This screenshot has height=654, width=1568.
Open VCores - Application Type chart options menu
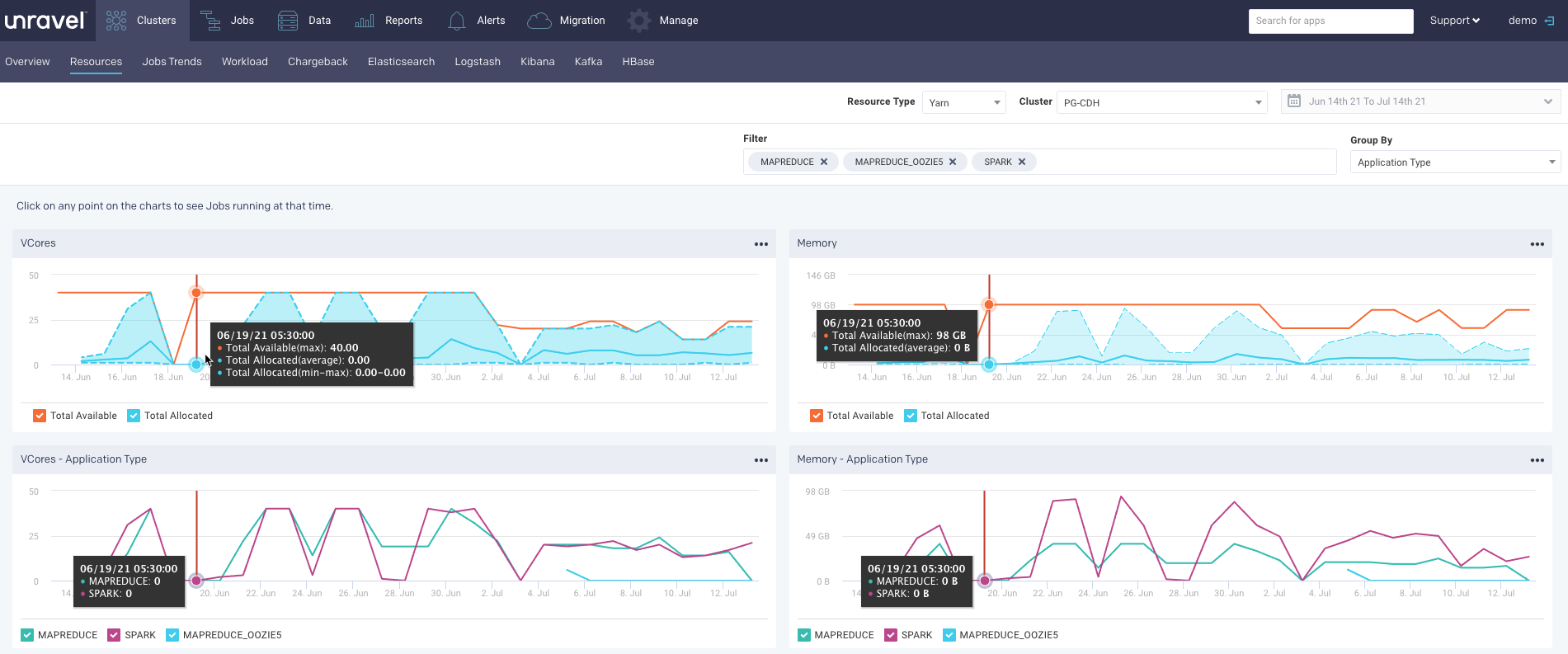click(761, 460)
